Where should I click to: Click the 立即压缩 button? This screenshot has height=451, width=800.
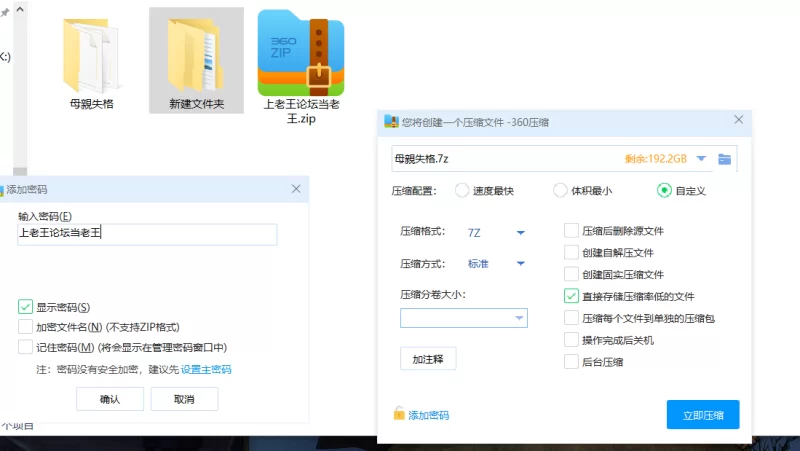pyautogui.click(x=703, y=415)
